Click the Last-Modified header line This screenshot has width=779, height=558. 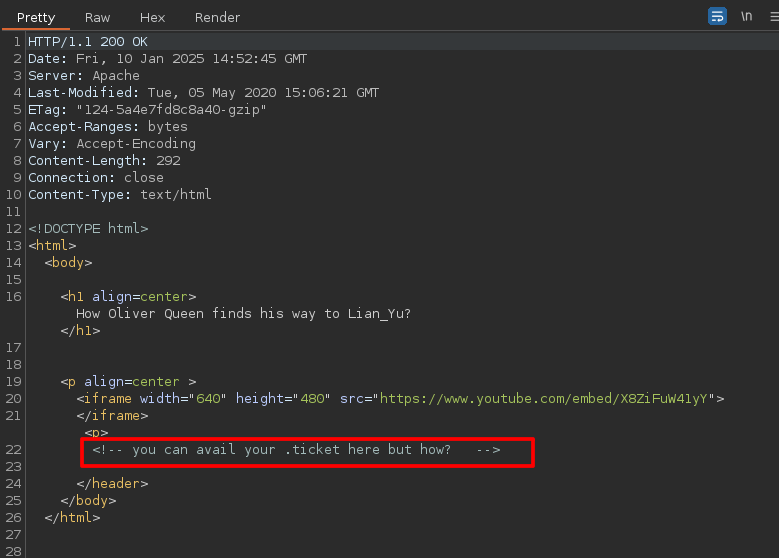(203, 93)
